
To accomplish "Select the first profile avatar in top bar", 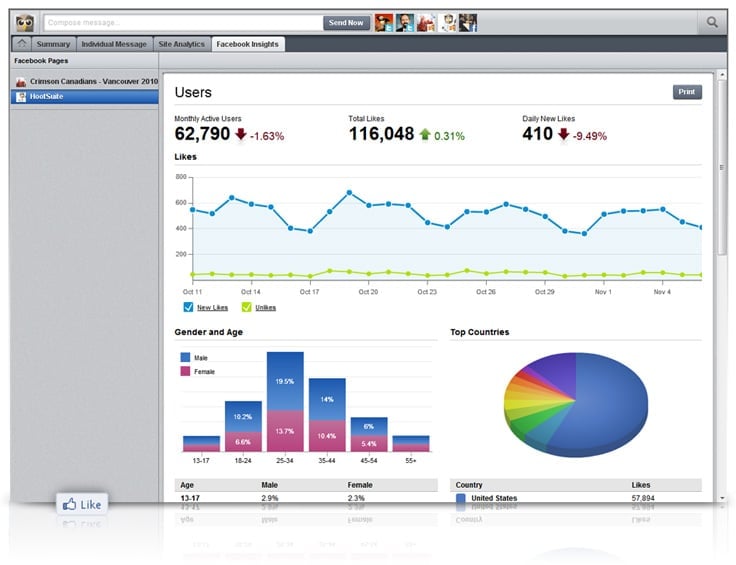I will [x=383, y=22].
